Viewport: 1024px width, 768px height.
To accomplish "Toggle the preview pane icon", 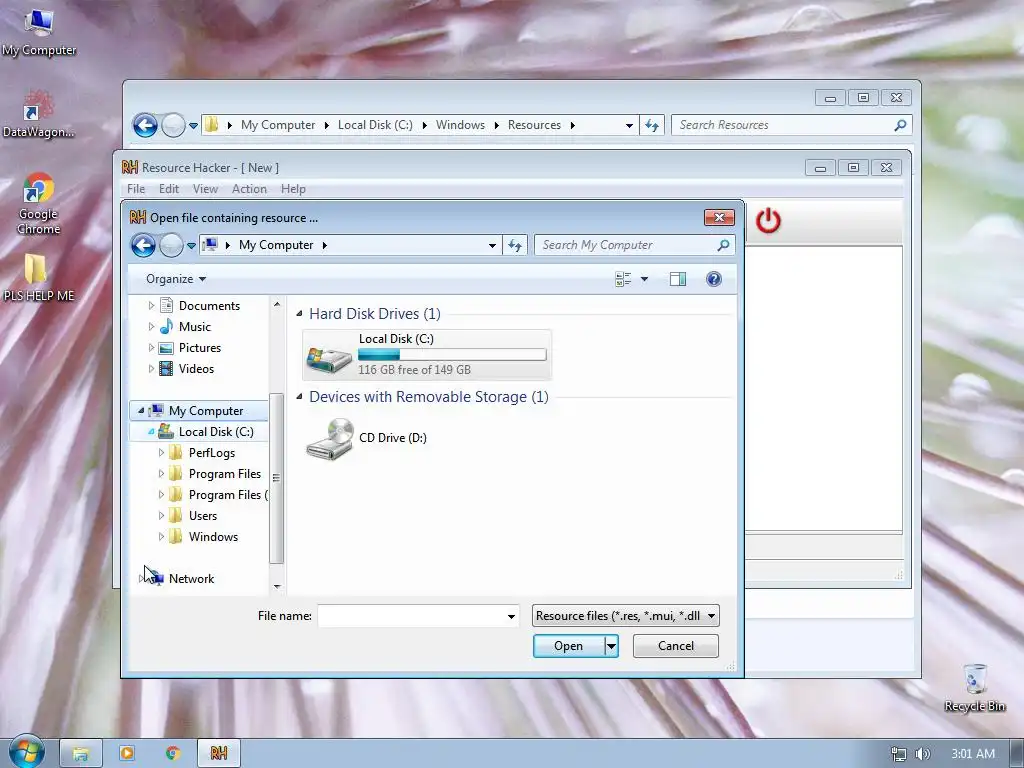I will (678, 280).
